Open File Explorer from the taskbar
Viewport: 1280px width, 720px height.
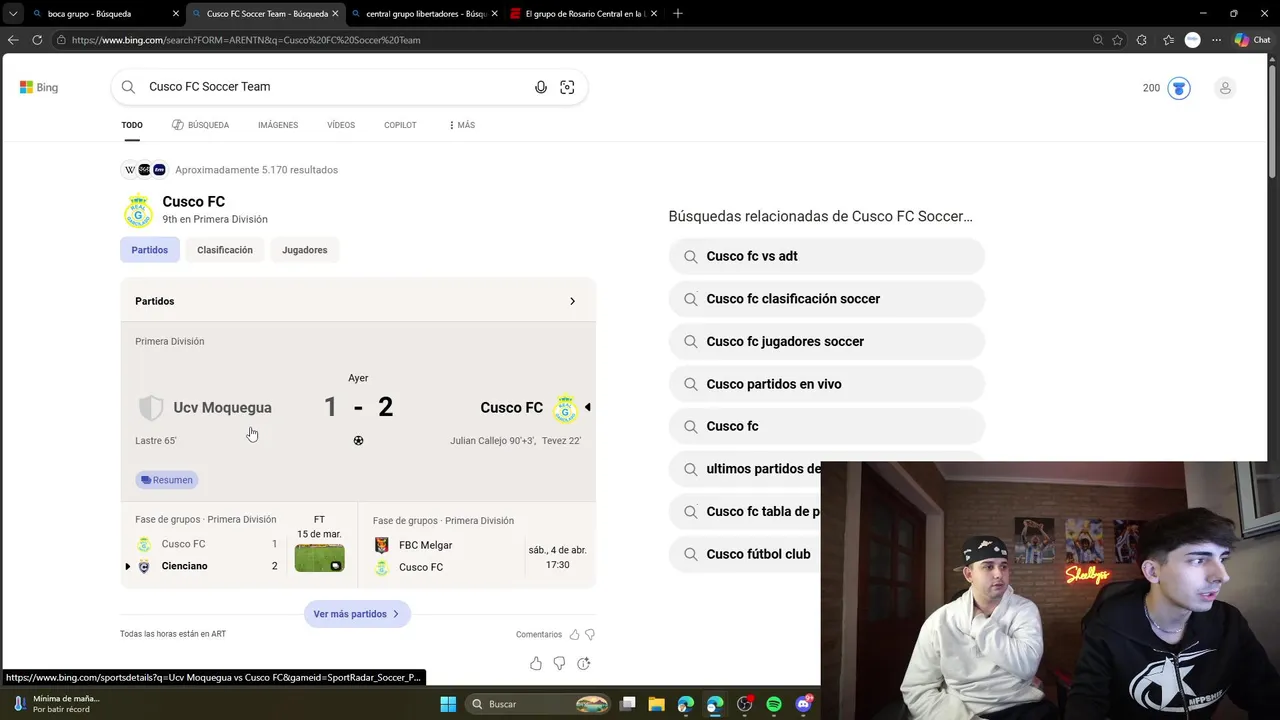[656, 704]
